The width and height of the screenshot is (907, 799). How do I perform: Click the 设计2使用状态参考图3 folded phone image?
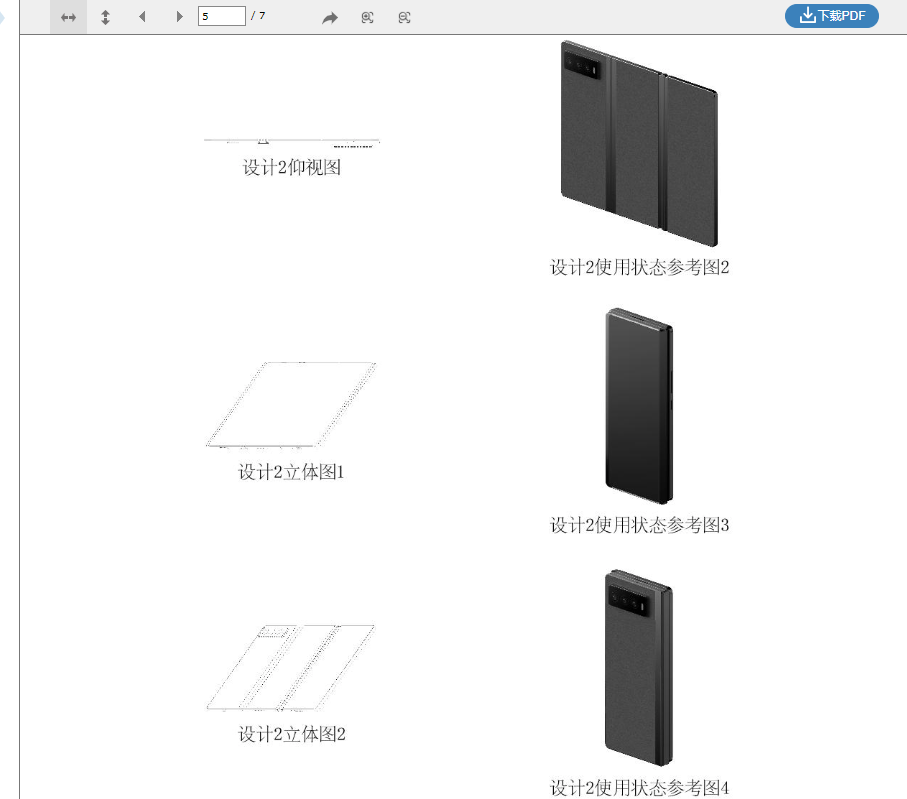click(639, 406)
